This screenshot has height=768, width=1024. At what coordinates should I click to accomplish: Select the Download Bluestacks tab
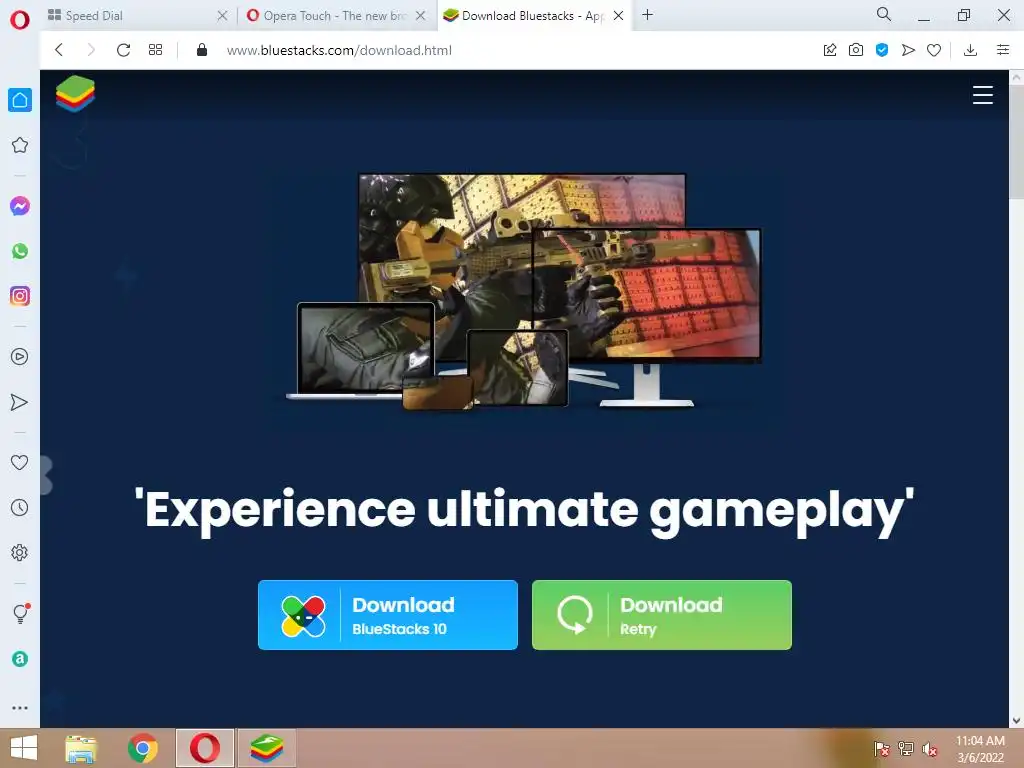click(x=524, y=16)
